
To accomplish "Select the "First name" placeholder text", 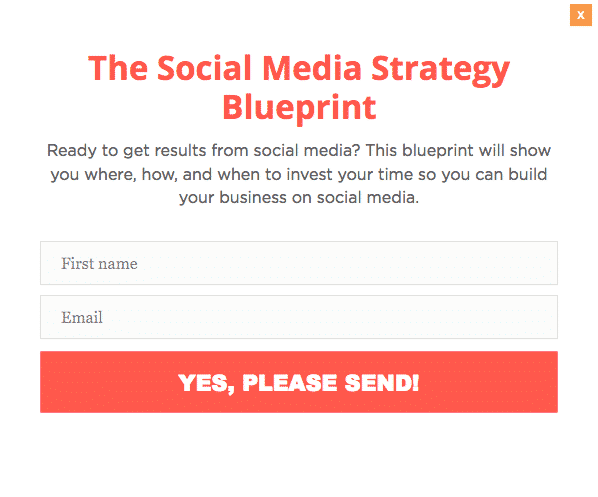I will [99, 263].
